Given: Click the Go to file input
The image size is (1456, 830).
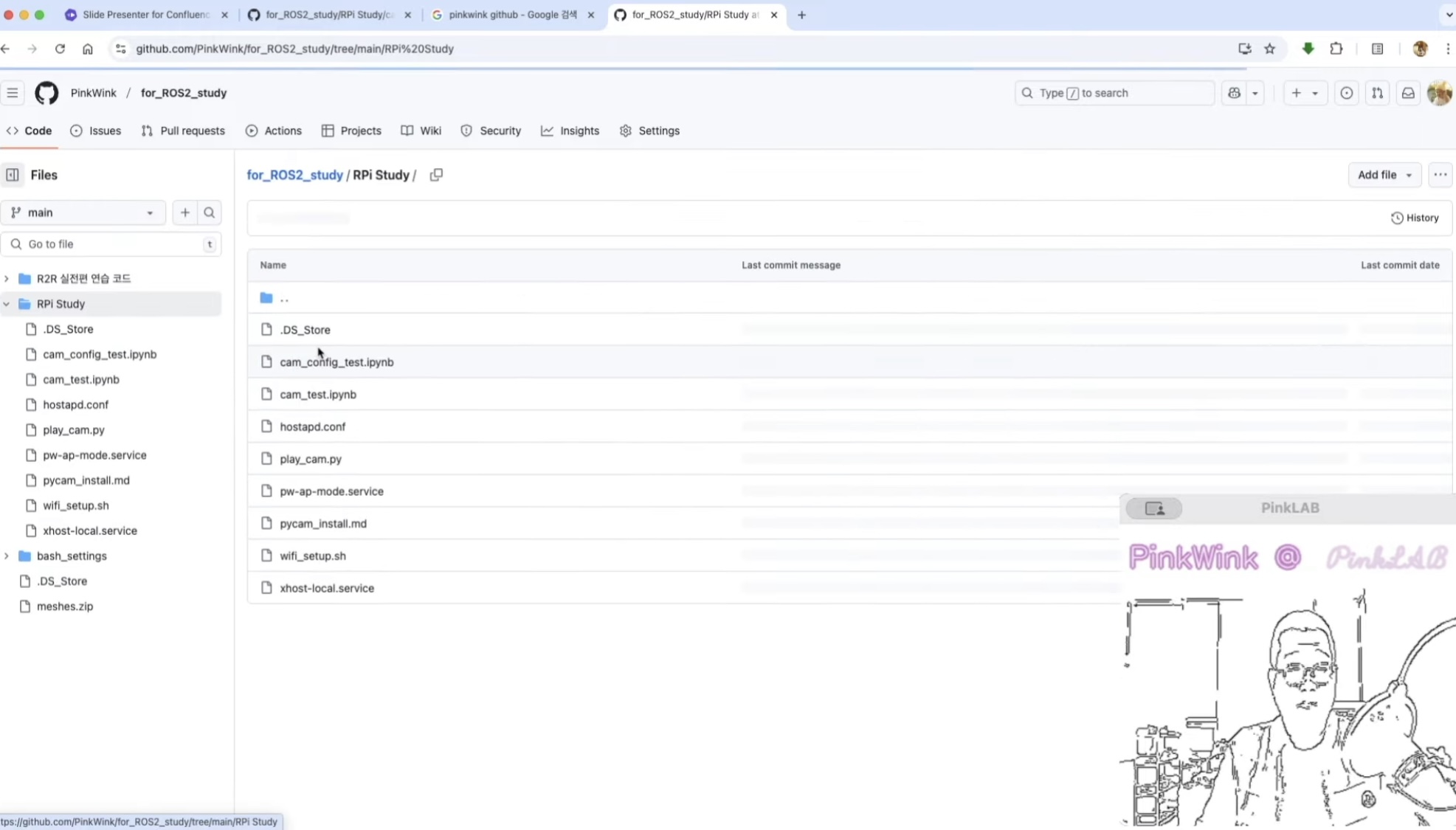Looking at the screenshot, I should 111,244.
